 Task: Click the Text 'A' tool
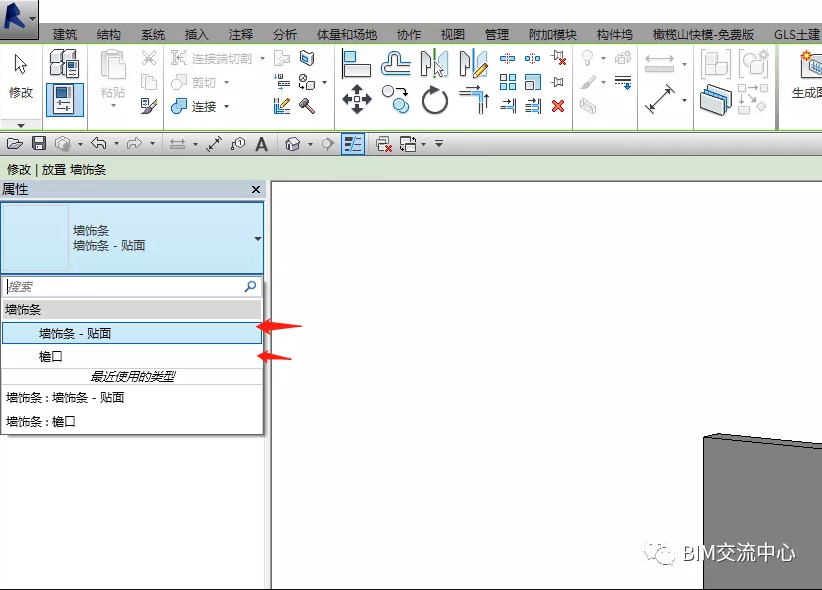(262, 144)
